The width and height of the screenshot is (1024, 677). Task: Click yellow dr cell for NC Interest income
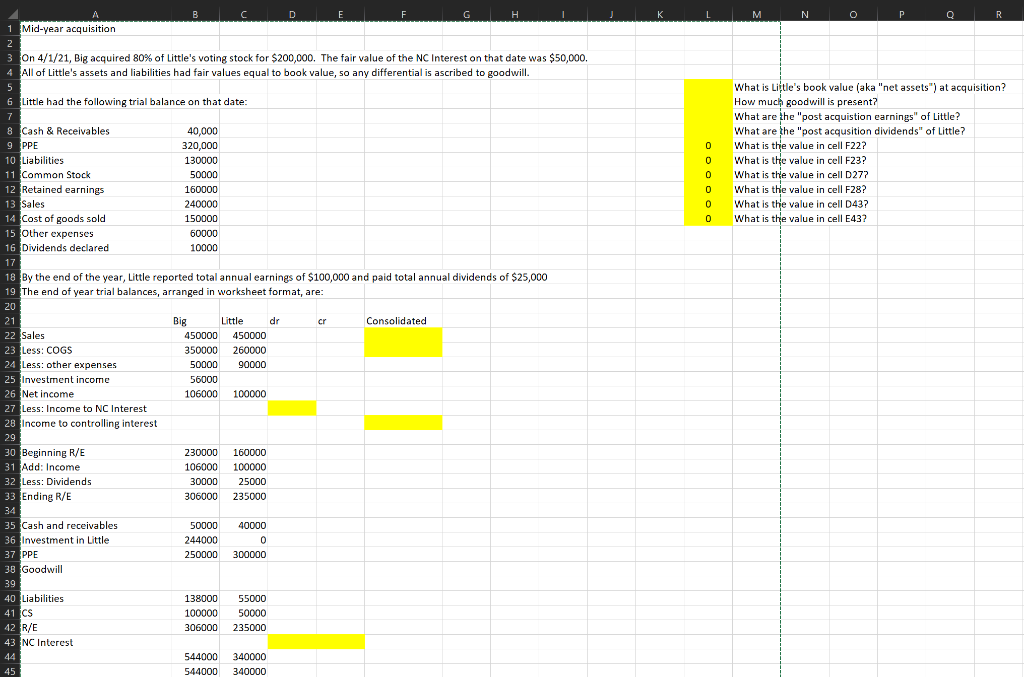[292, 409]
